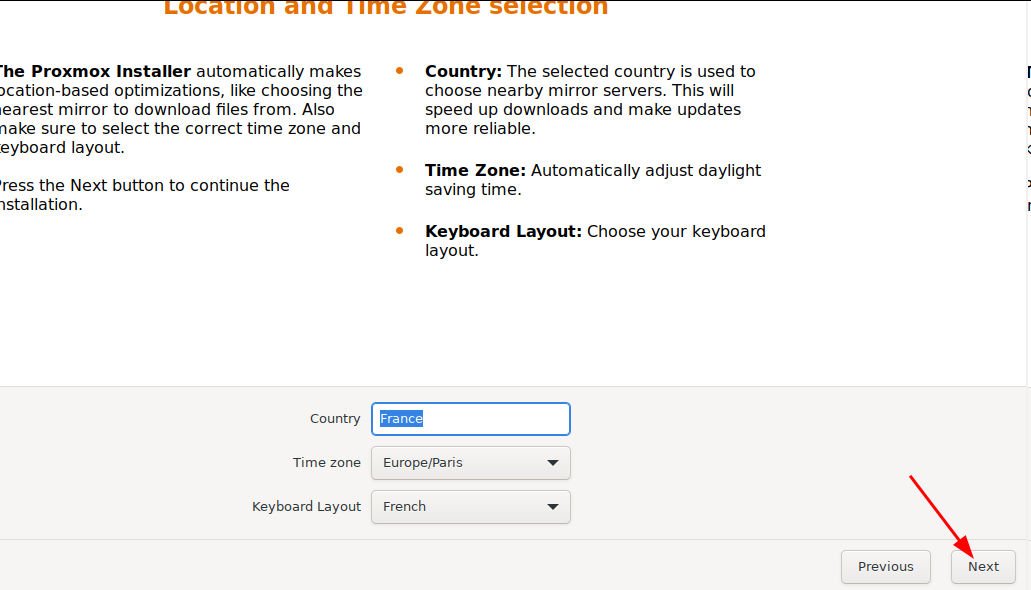Click the orange bullet beside Time Zone description
1031x590 pixels.
400,171
